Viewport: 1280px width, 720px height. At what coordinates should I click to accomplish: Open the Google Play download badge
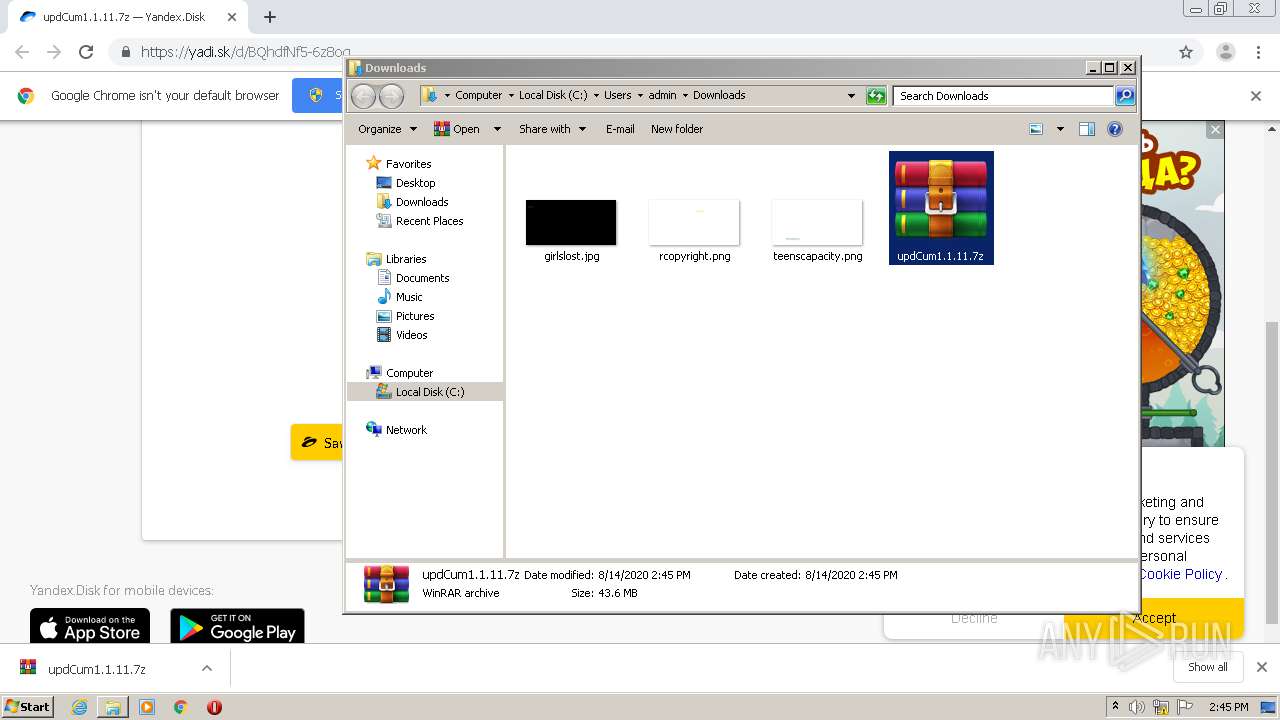point(237,626)
